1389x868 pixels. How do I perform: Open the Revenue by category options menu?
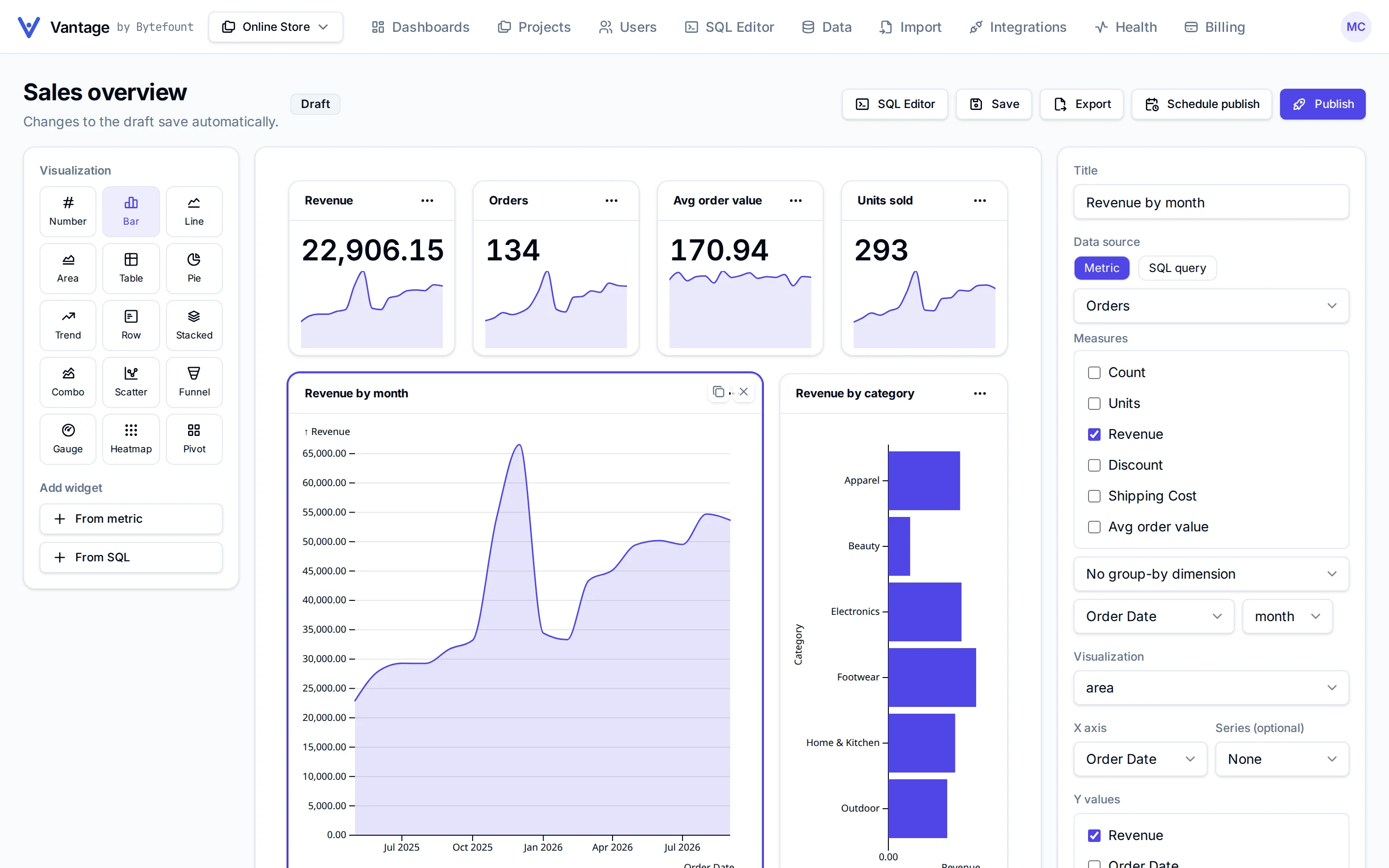pyautogui.click(x=980, y=393)
